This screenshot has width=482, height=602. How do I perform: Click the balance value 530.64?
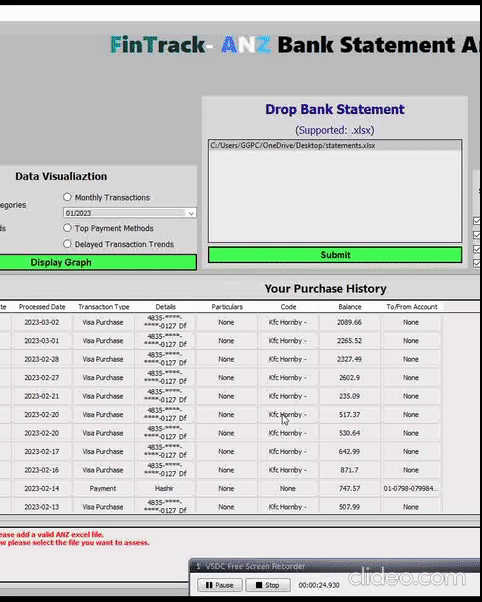pos(349,433)
